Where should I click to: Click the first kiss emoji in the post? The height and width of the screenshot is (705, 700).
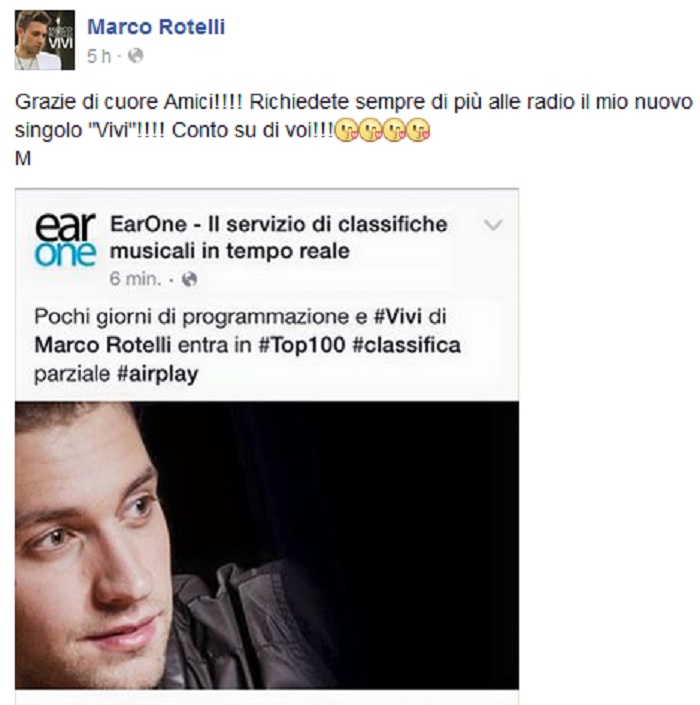(x=347, y=130)
